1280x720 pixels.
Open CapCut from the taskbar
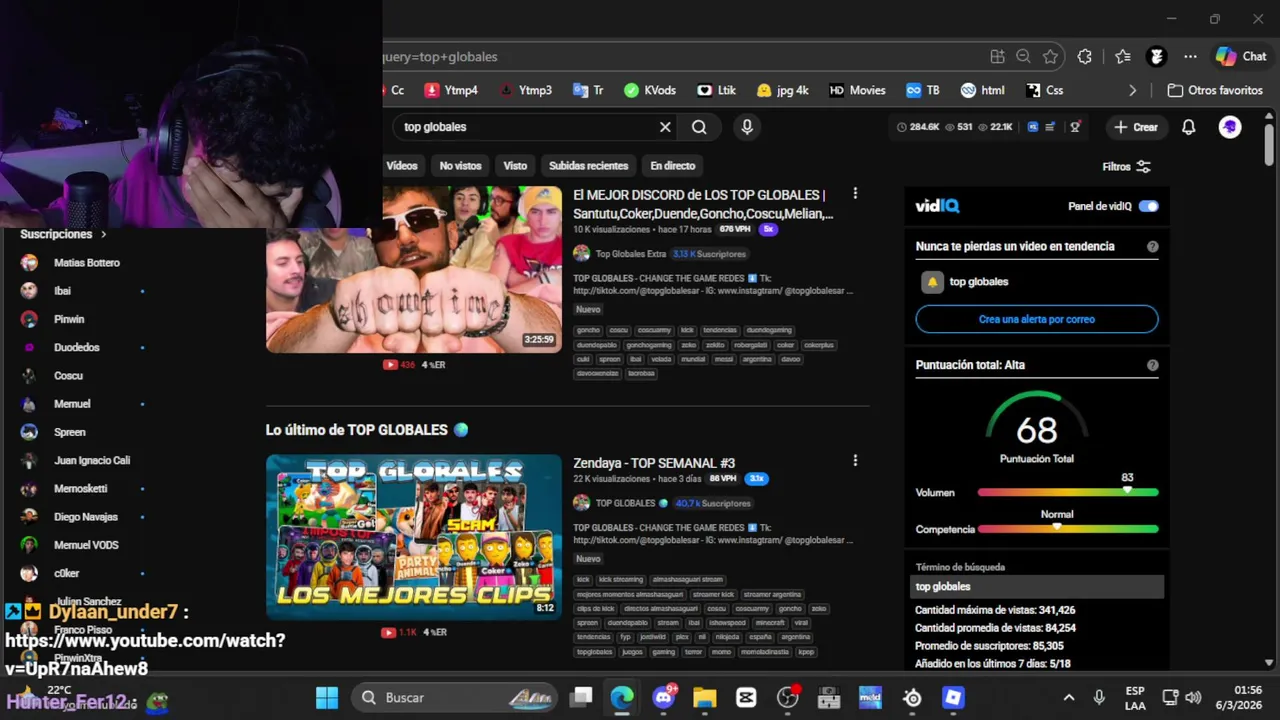(x=746, y=698)
